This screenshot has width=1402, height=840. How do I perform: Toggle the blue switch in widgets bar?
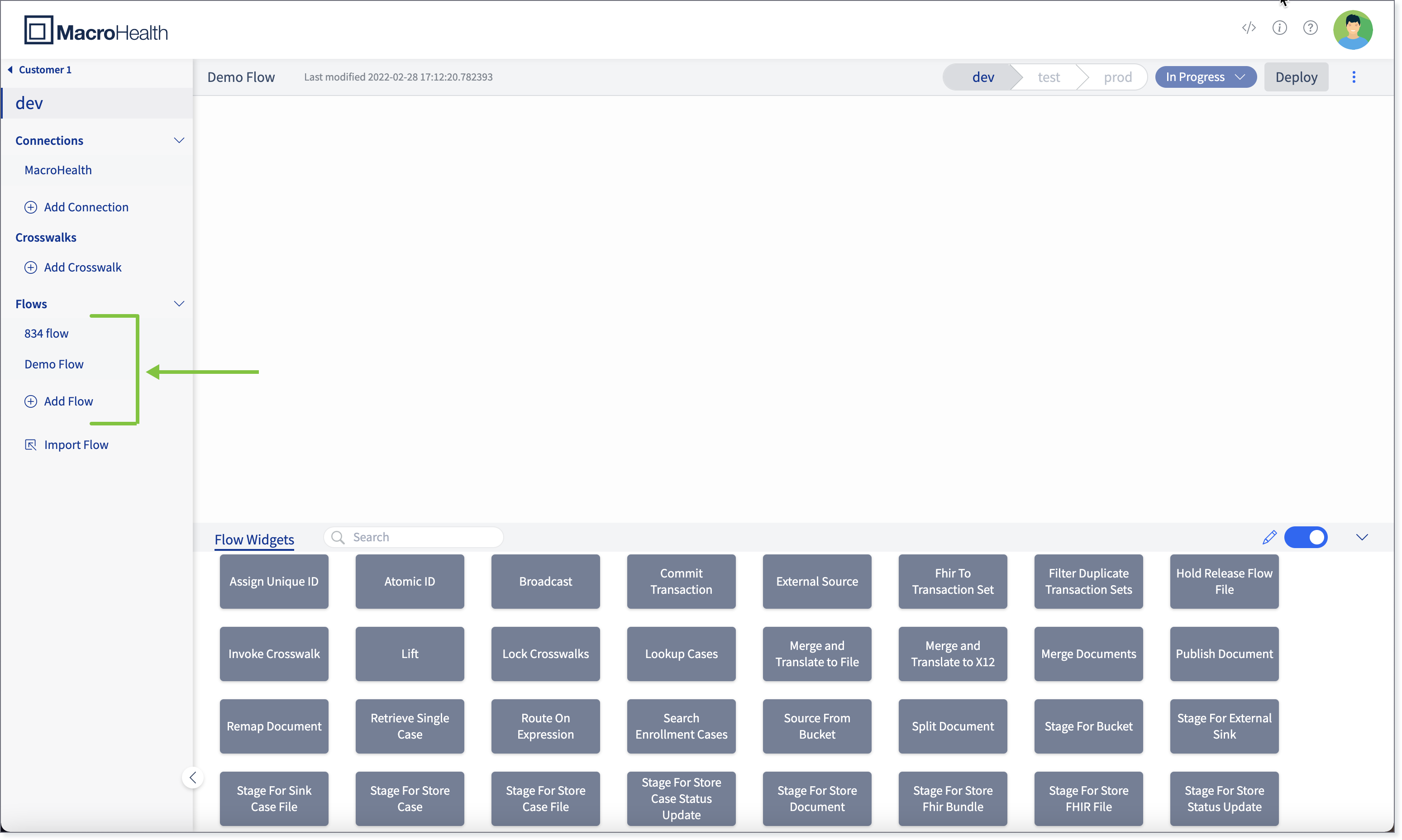click(x=1306, y=537)
